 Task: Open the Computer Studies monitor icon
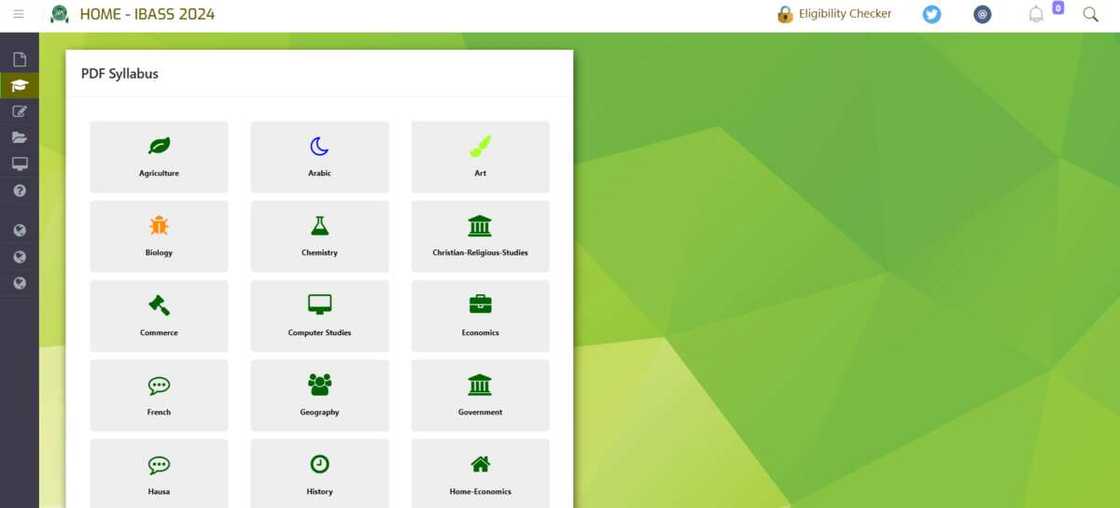319,305
